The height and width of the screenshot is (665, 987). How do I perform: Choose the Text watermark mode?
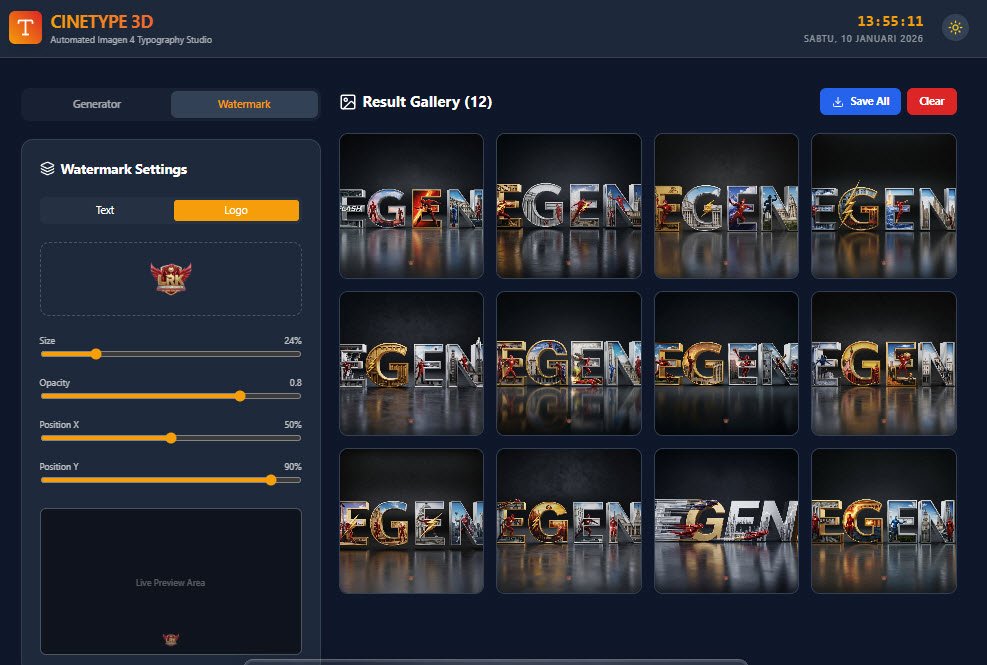point(105,210)
